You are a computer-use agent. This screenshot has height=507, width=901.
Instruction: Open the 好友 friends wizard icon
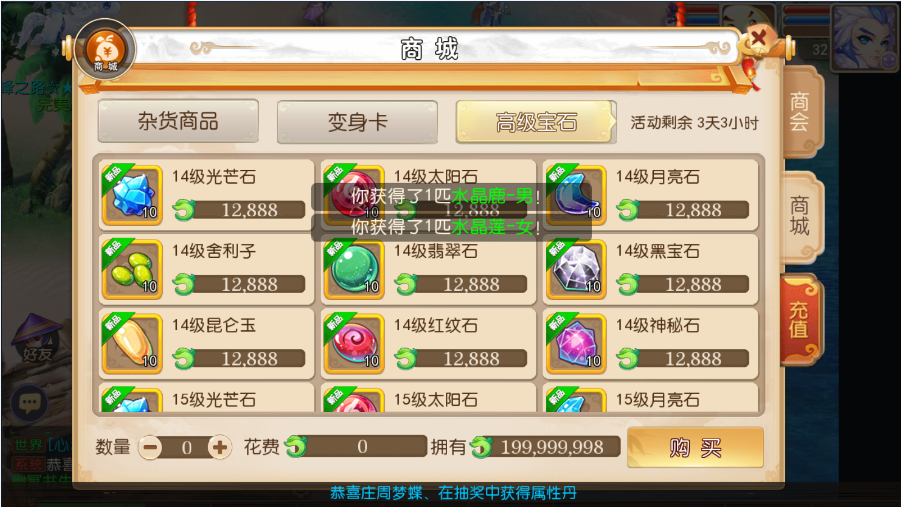pyautogui.click(x=37, y=339)
